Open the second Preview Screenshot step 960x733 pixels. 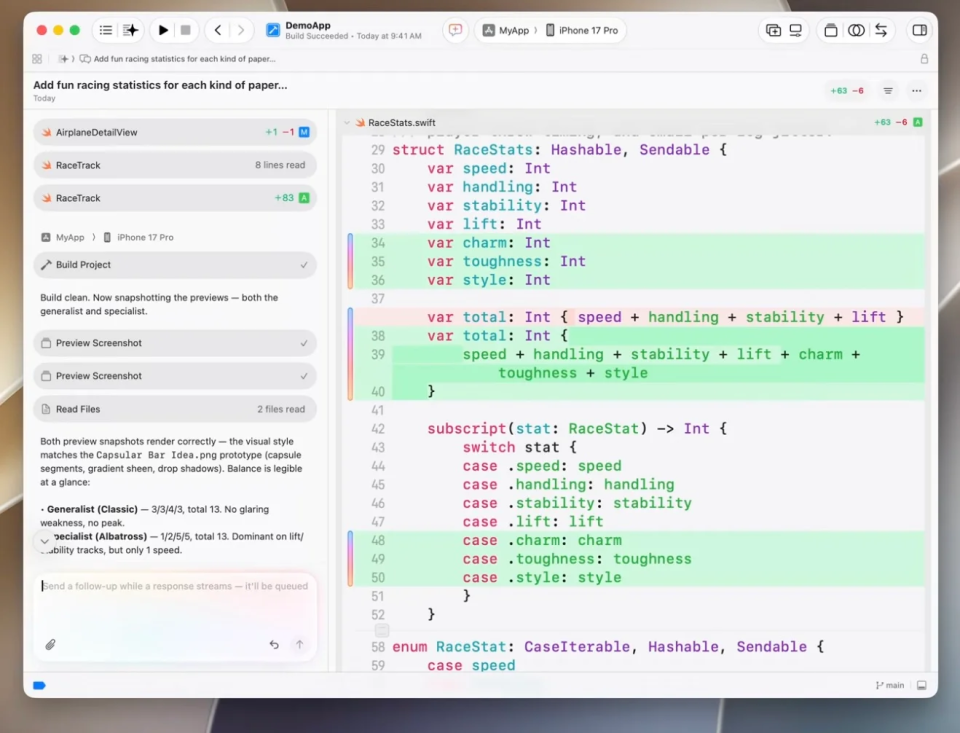pyautogui.click(x=175, y=376)
